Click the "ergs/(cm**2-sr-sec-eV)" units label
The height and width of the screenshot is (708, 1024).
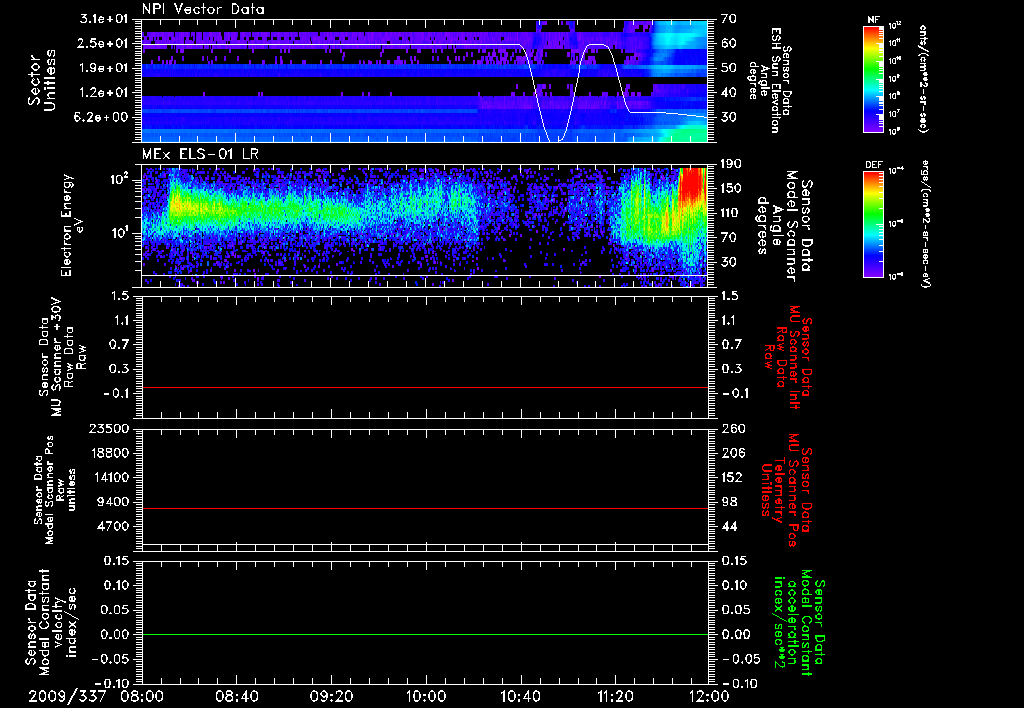click(x=924, y=224)
